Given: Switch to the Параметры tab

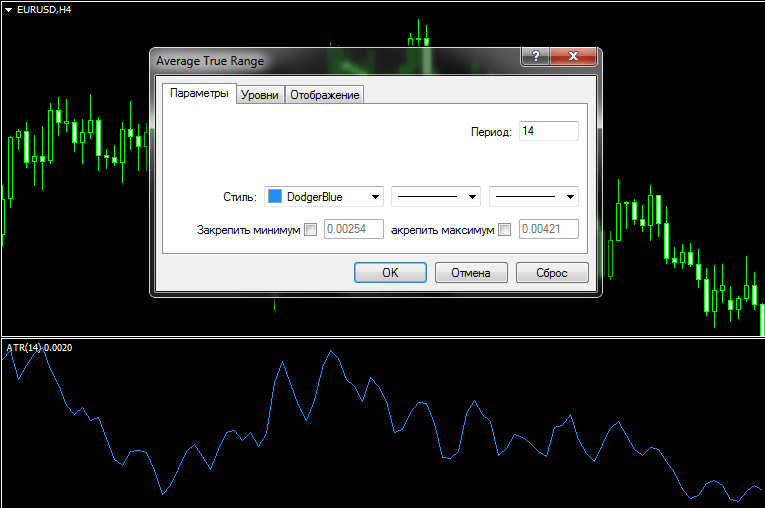Looking at the screenshot, I should coord(199,94).
